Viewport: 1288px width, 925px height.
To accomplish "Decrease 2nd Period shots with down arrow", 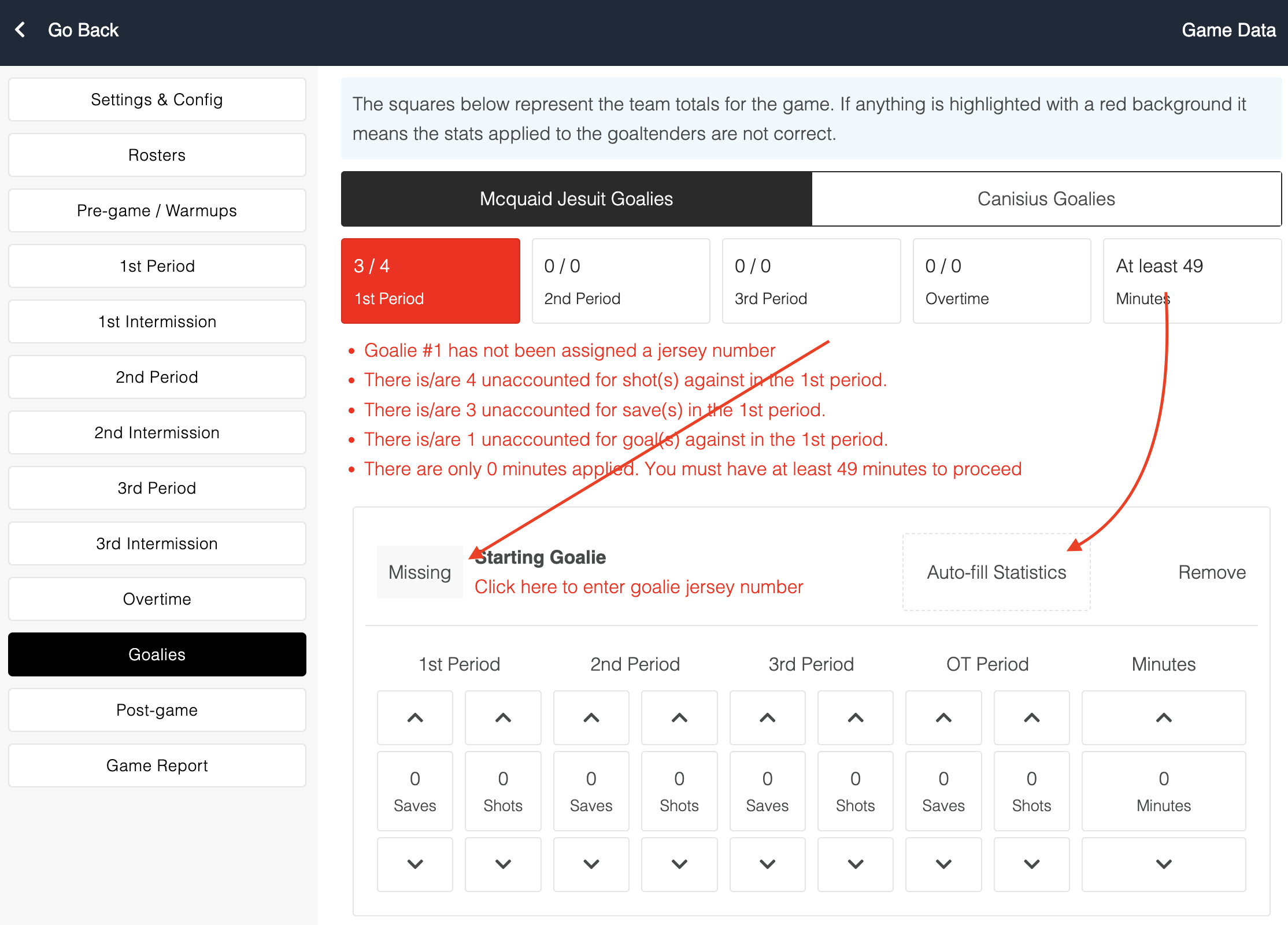I will tap(679, 864).
